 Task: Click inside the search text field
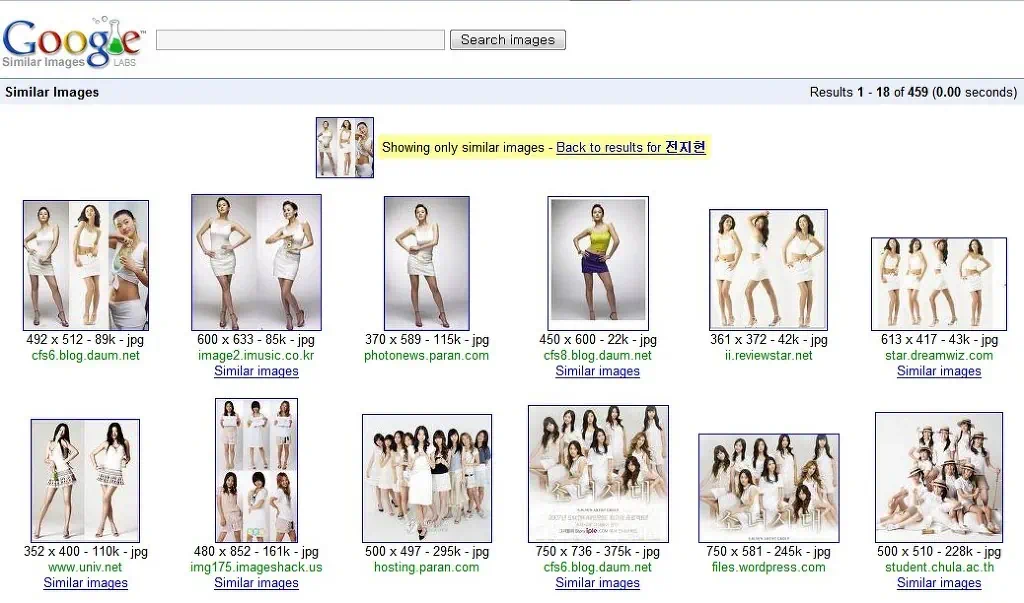(x=299, y=39)
